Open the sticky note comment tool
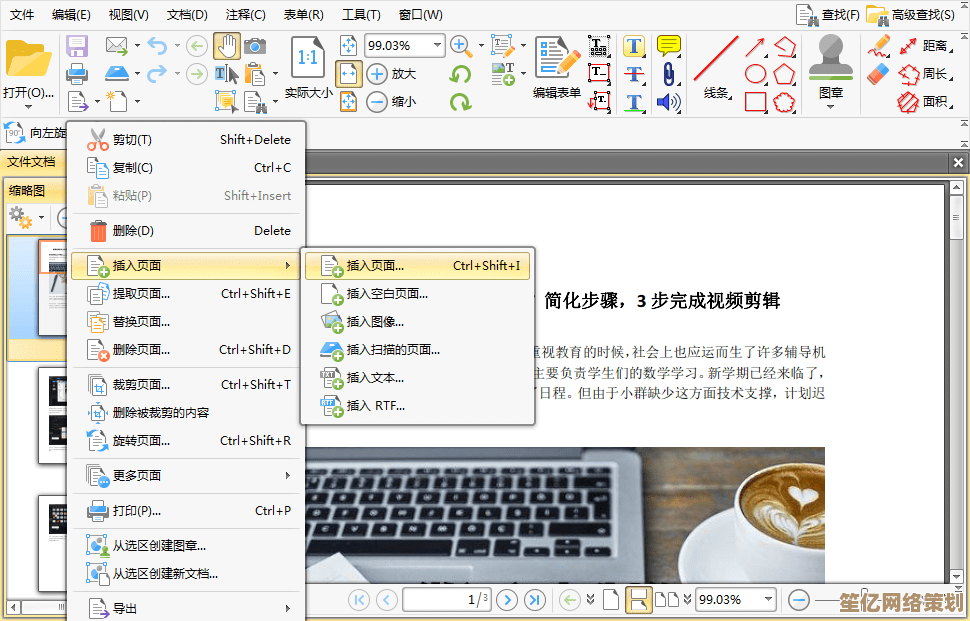Viewport: 970px width, 621px height. (x=668, y=45)
